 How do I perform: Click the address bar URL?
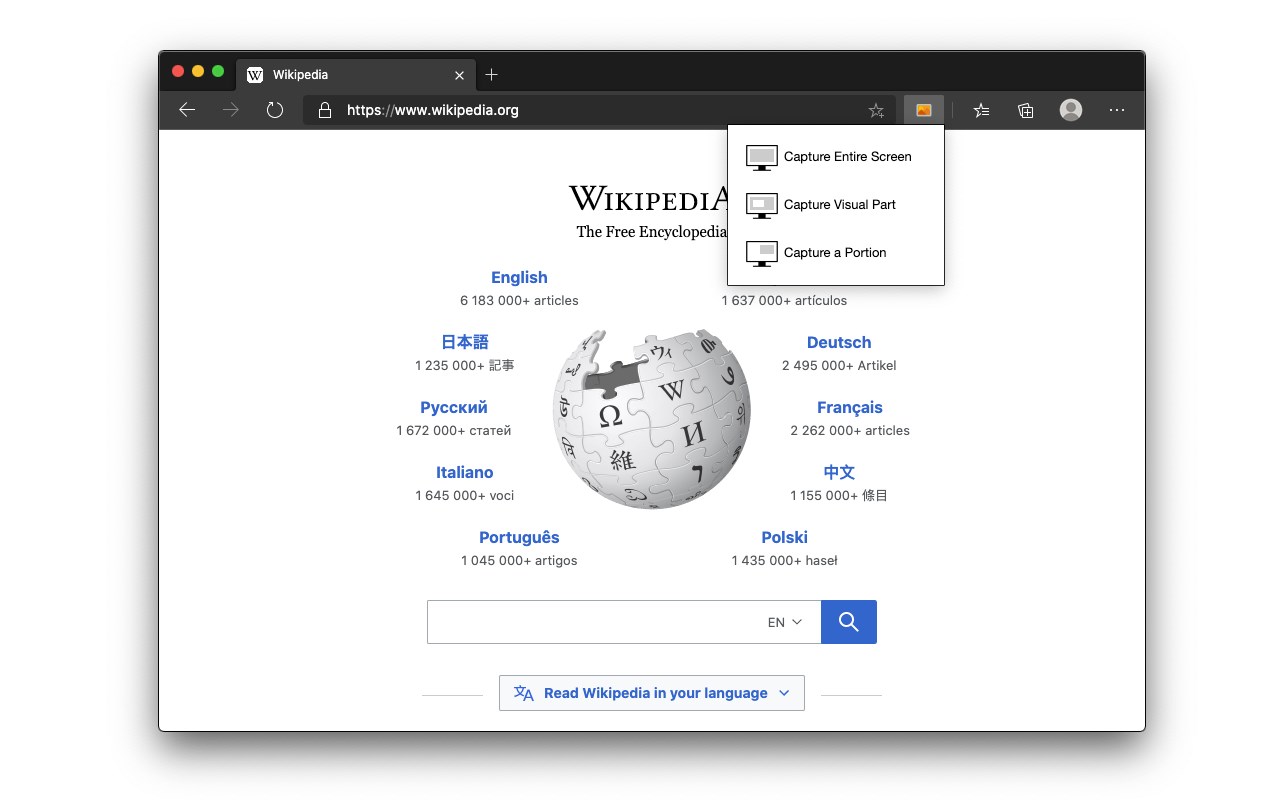tap(433, 110)
